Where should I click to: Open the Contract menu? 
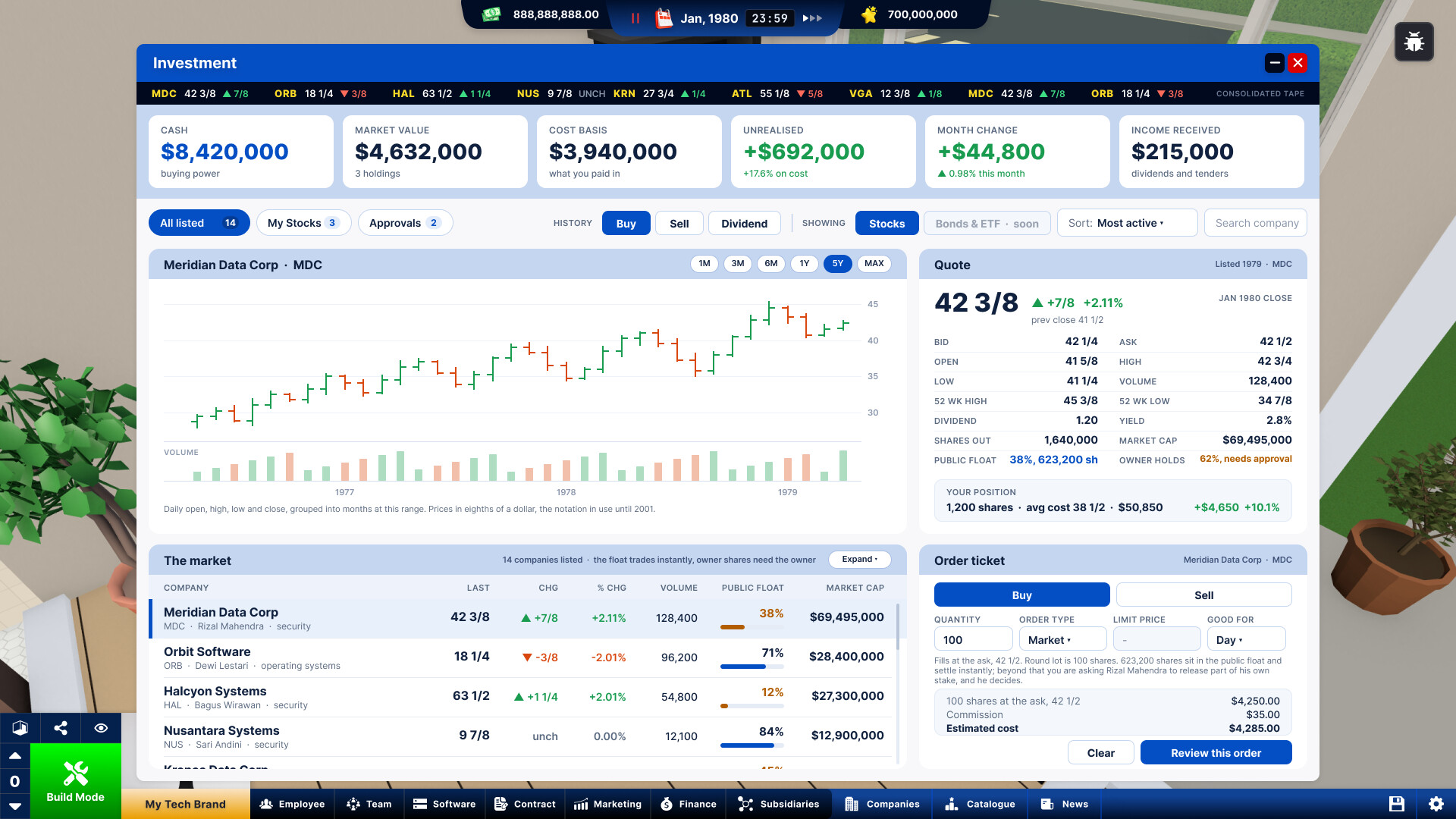click(x=525, y=804)
